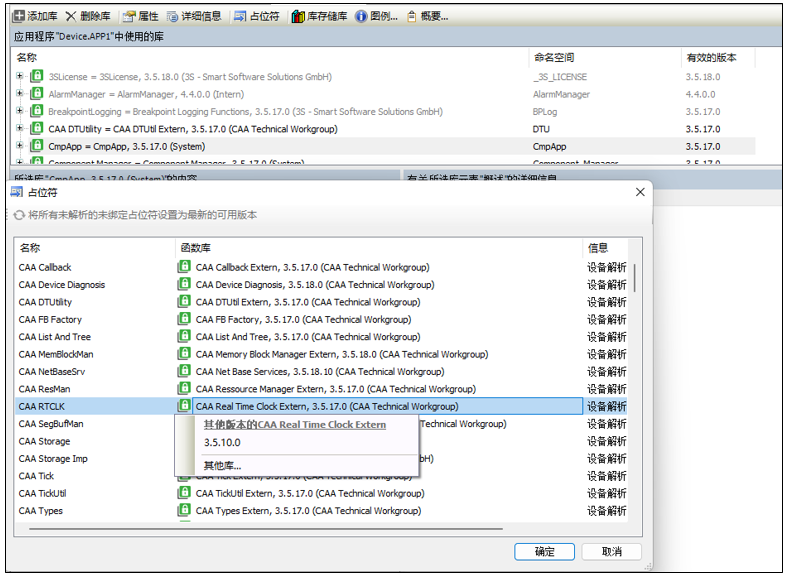Select version 3.5.10.0 from the popup menu
786x575 pixels.
click(x=222, y=442)
